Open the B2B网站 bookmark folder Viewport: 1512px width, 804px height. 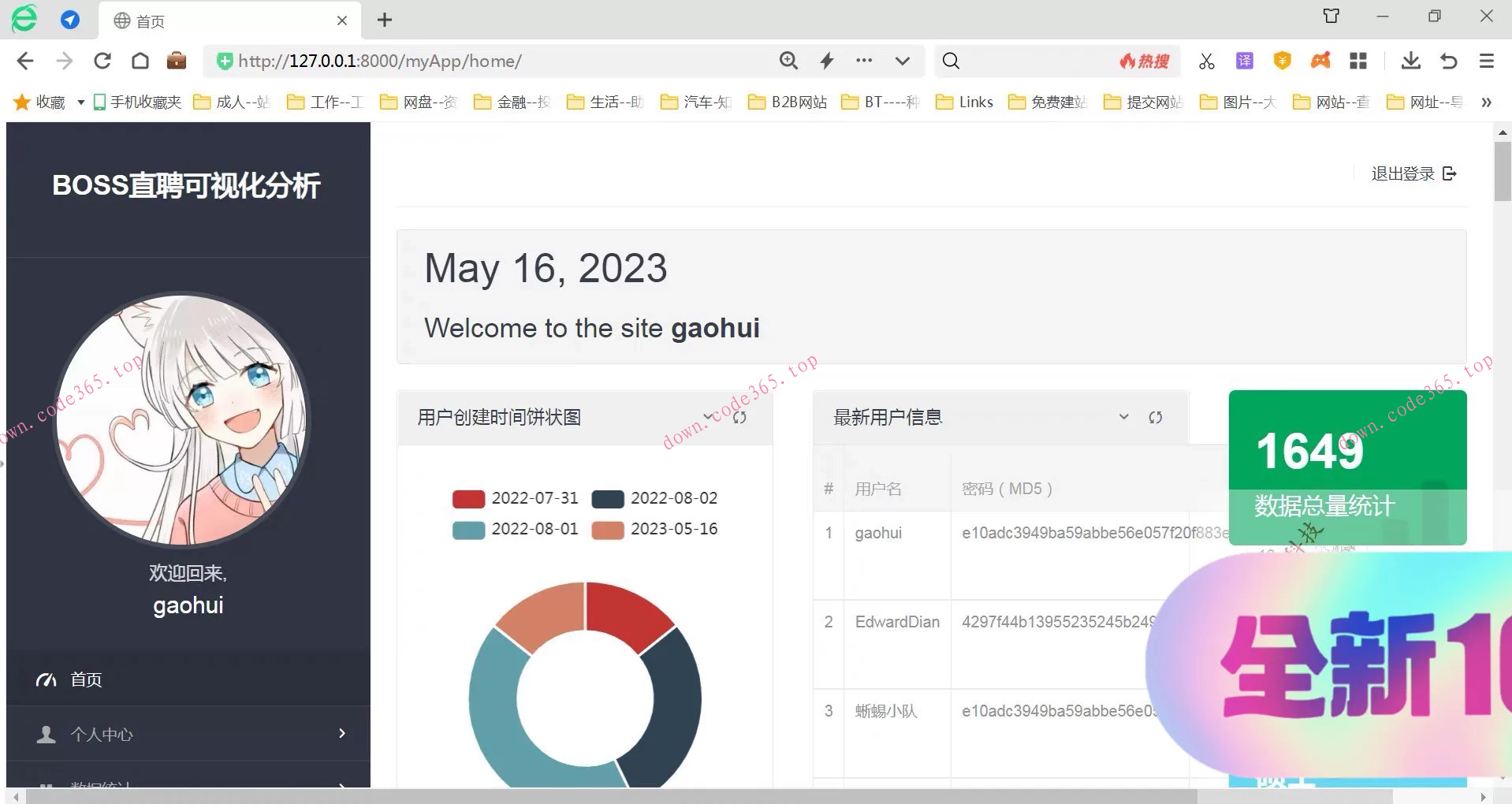tap(788, 102)
